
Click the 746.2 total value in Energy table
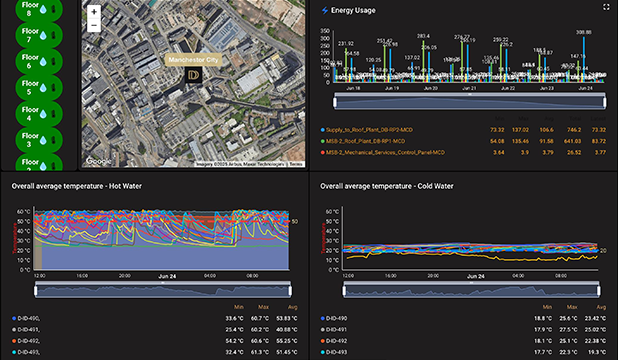(574, 130)
